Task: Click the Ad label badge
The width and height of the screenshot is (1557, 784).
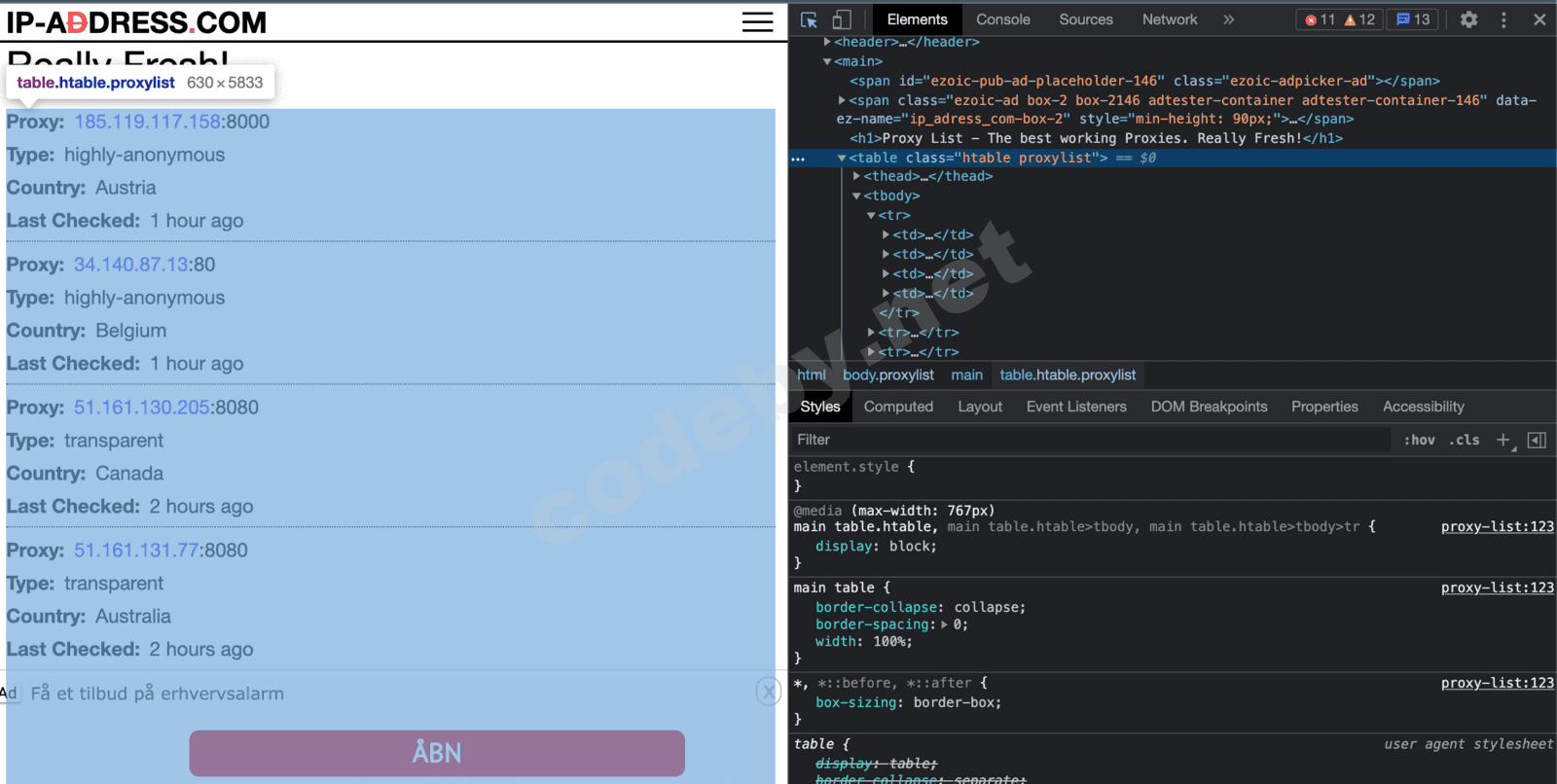Action: (x=9, y=694)
